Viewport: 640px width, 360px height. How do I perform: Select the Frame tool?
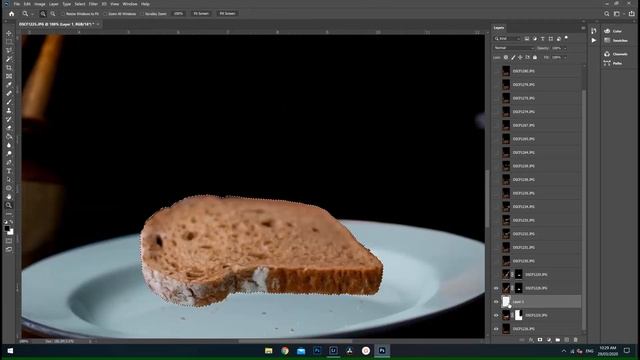9,76
